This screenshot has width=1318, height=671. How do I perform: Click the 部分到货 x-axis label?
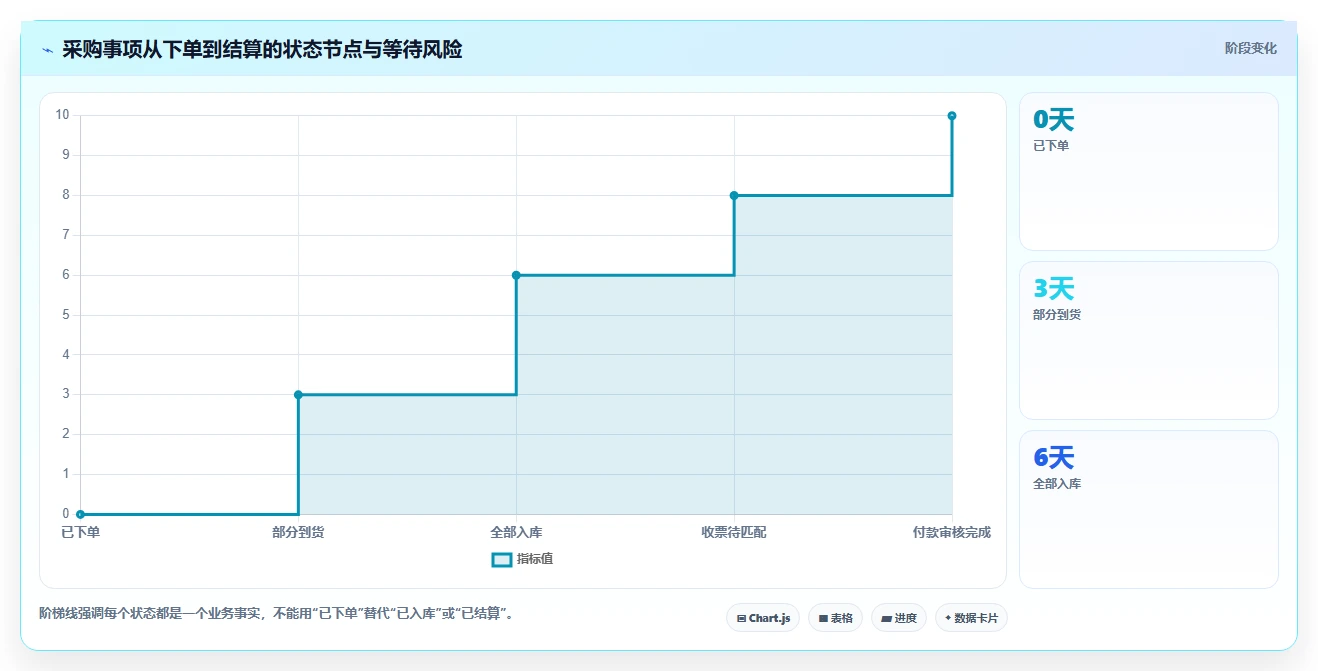pyautogui.click(x=298, y=533)
